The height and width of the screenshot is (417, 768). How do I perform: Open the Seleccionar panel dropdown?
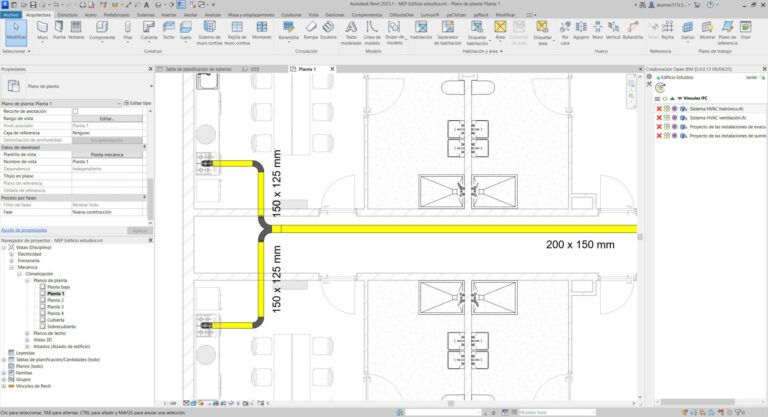point(16,51)
